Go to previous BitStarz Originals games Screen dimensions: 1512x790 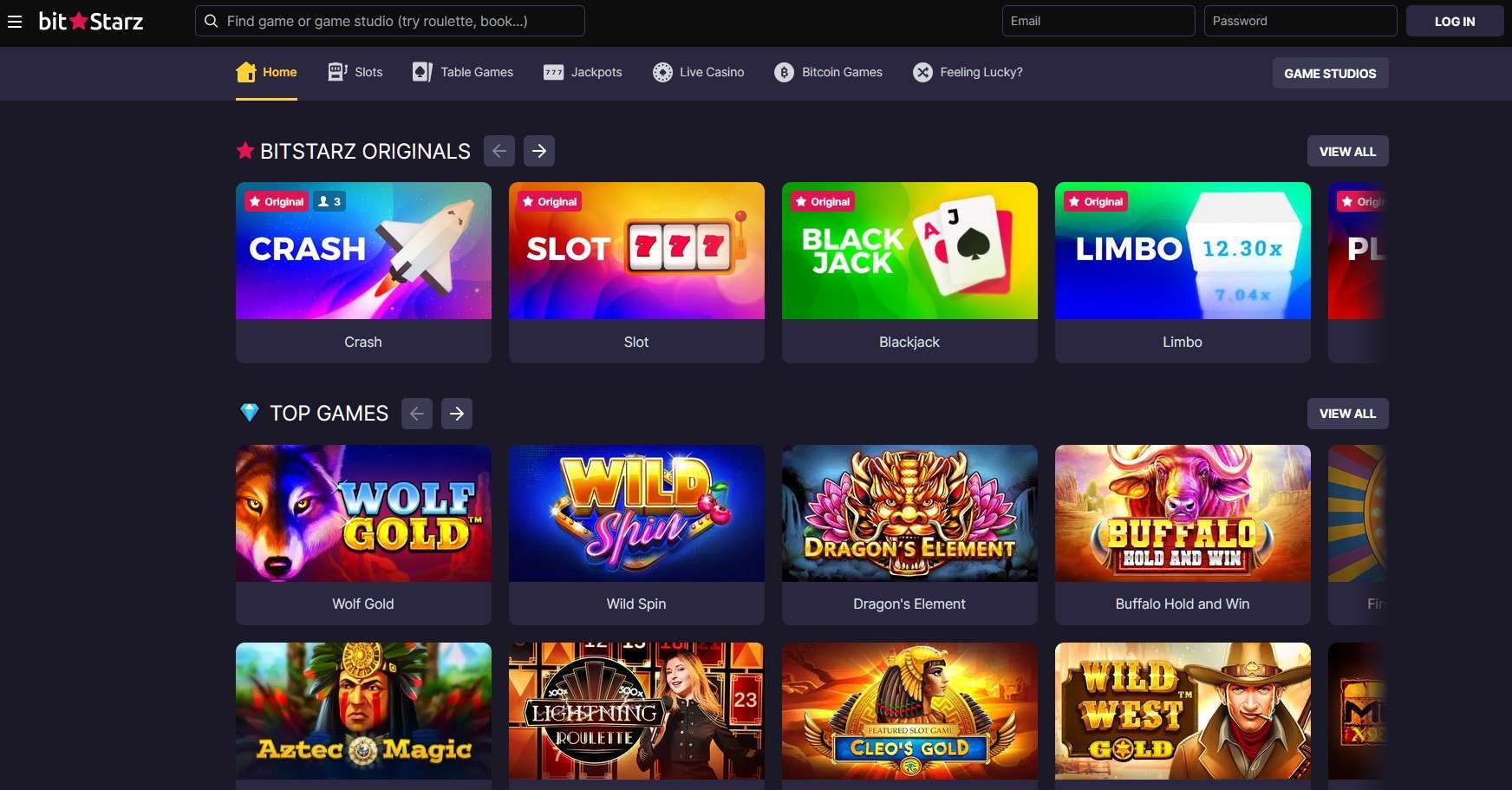click(x=499, y=151)
